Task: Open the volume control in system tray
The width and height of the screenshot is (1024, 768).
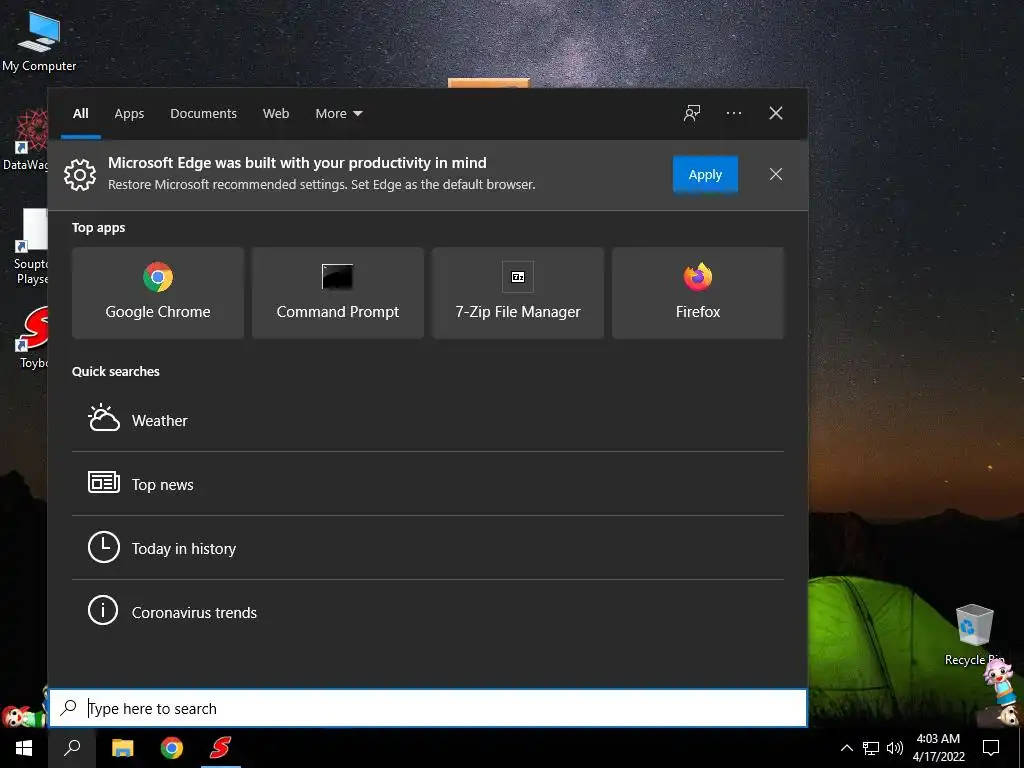Action: coord(895,748)
